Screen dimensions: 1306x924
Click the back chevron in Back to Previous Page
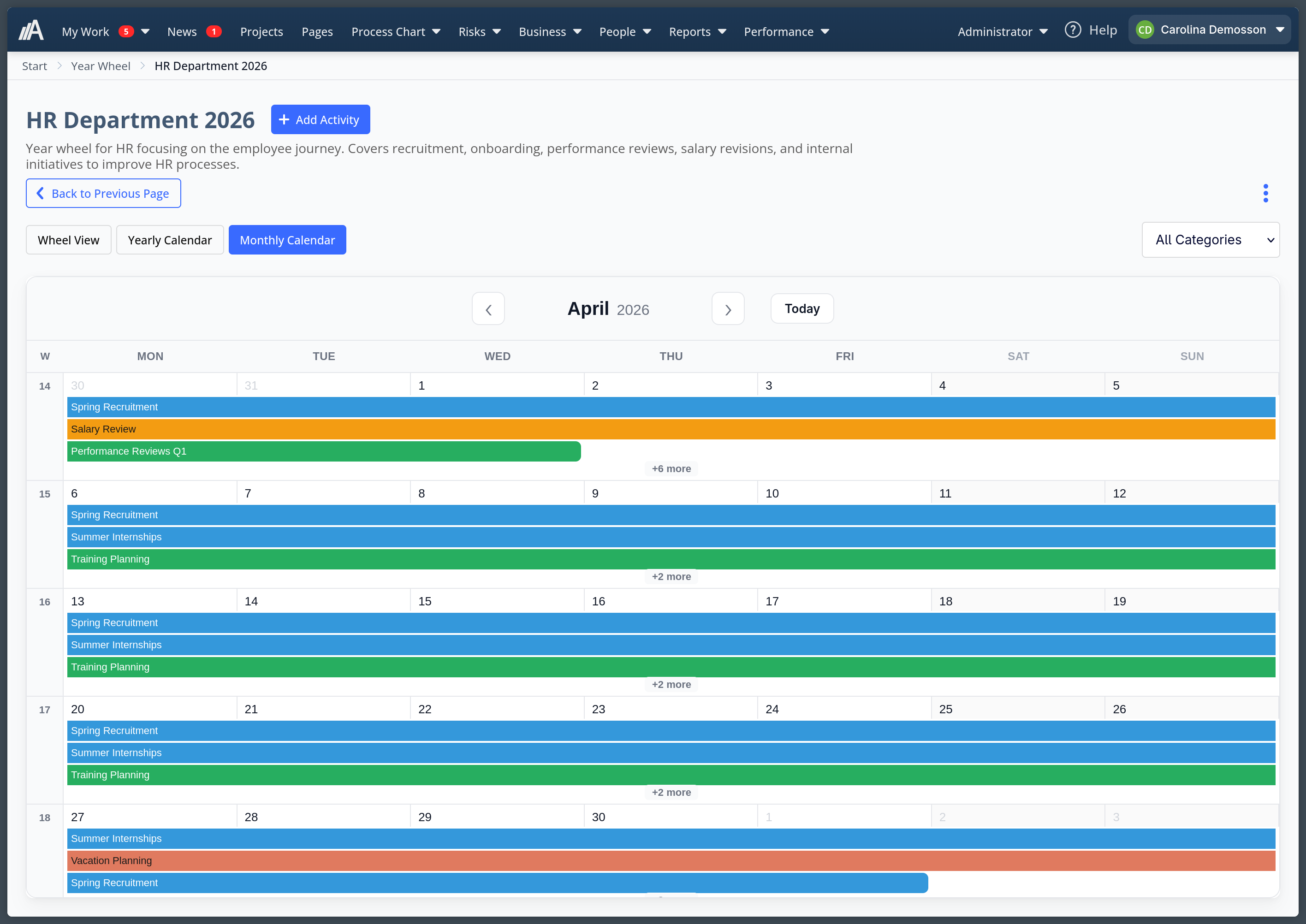pyautogui.click(x=40, y=194)
